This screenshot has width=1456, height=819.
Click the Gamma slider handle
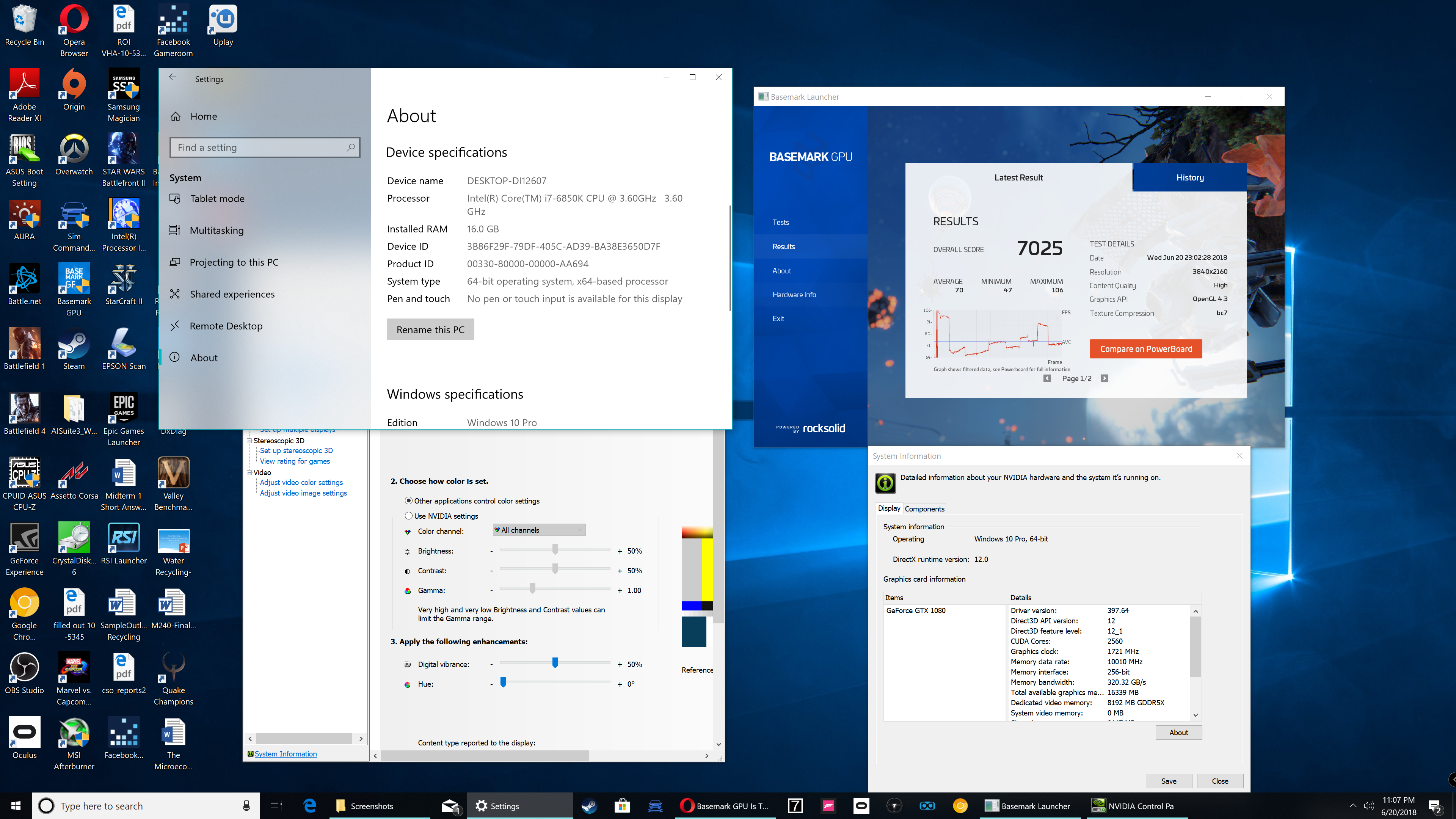coord(532,588)
